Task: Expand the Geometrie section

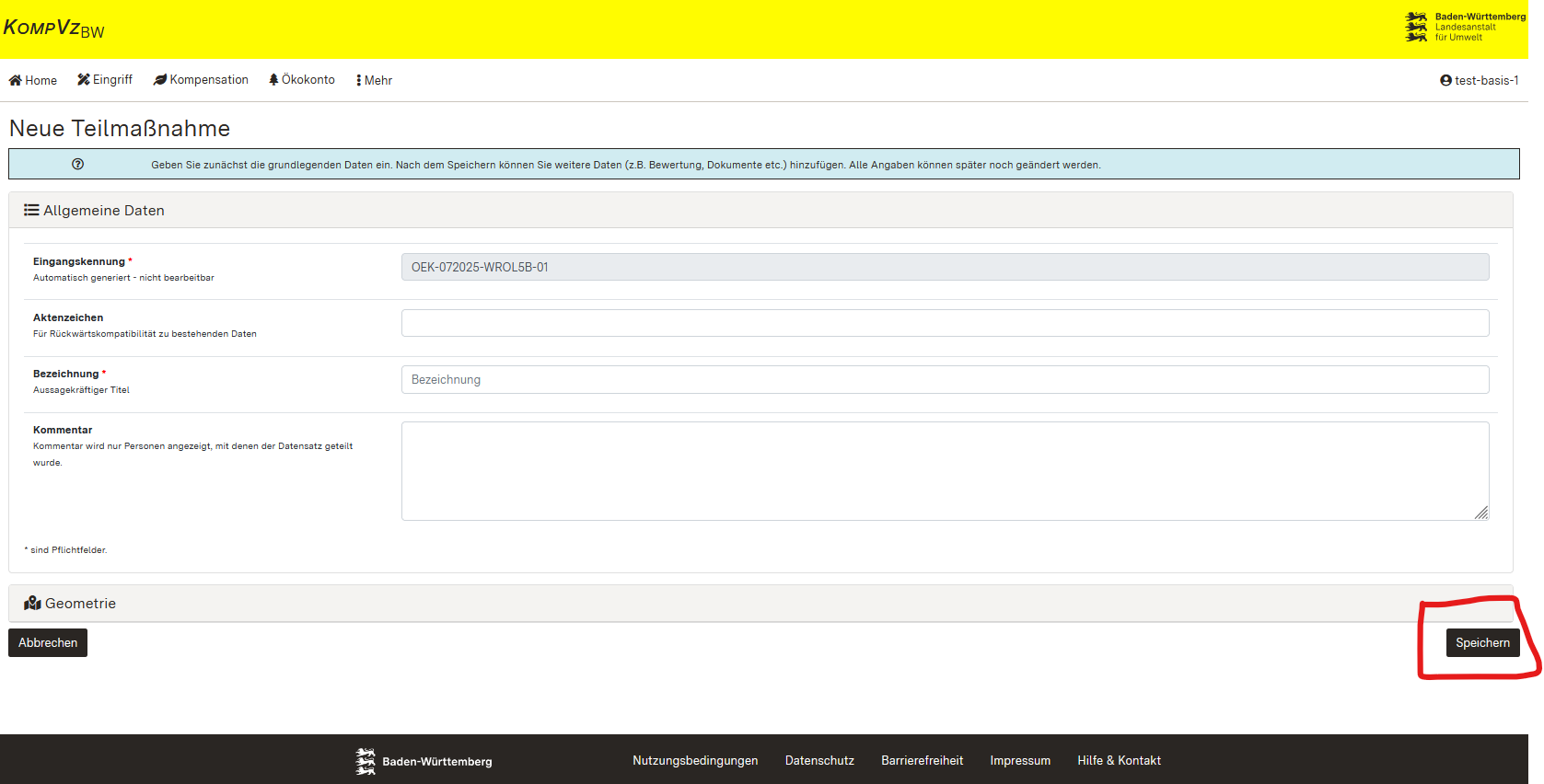Action: coord(81,604)
